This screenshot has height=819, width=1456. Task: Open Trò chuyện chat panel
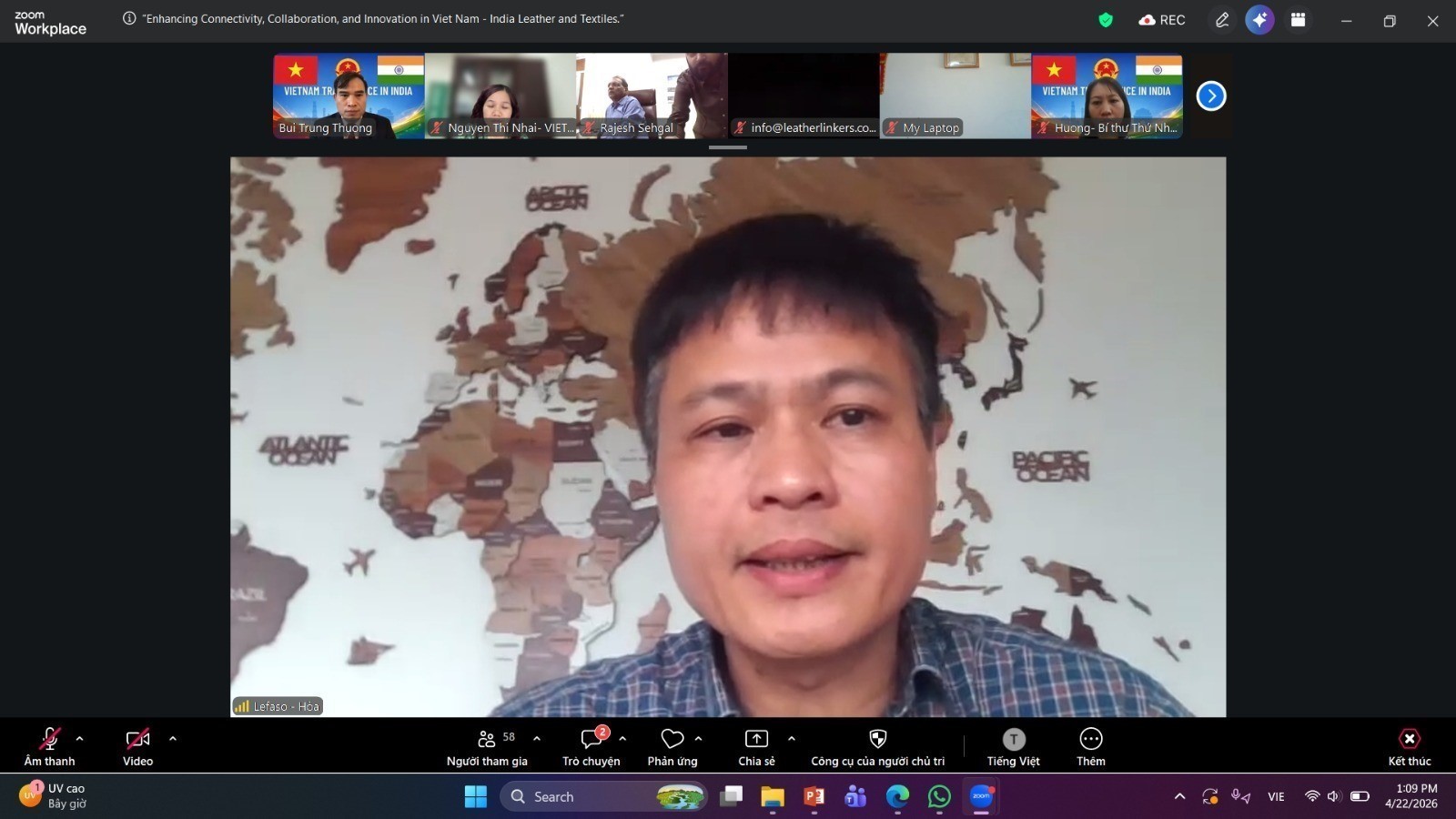tap(591, 740)
